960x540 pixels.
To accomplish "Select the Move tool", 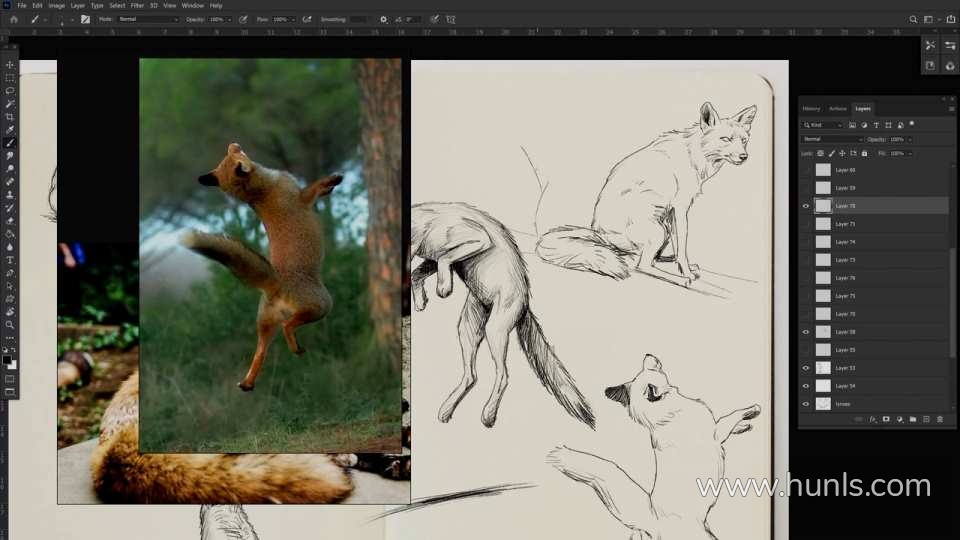I will tap(10, 65).
